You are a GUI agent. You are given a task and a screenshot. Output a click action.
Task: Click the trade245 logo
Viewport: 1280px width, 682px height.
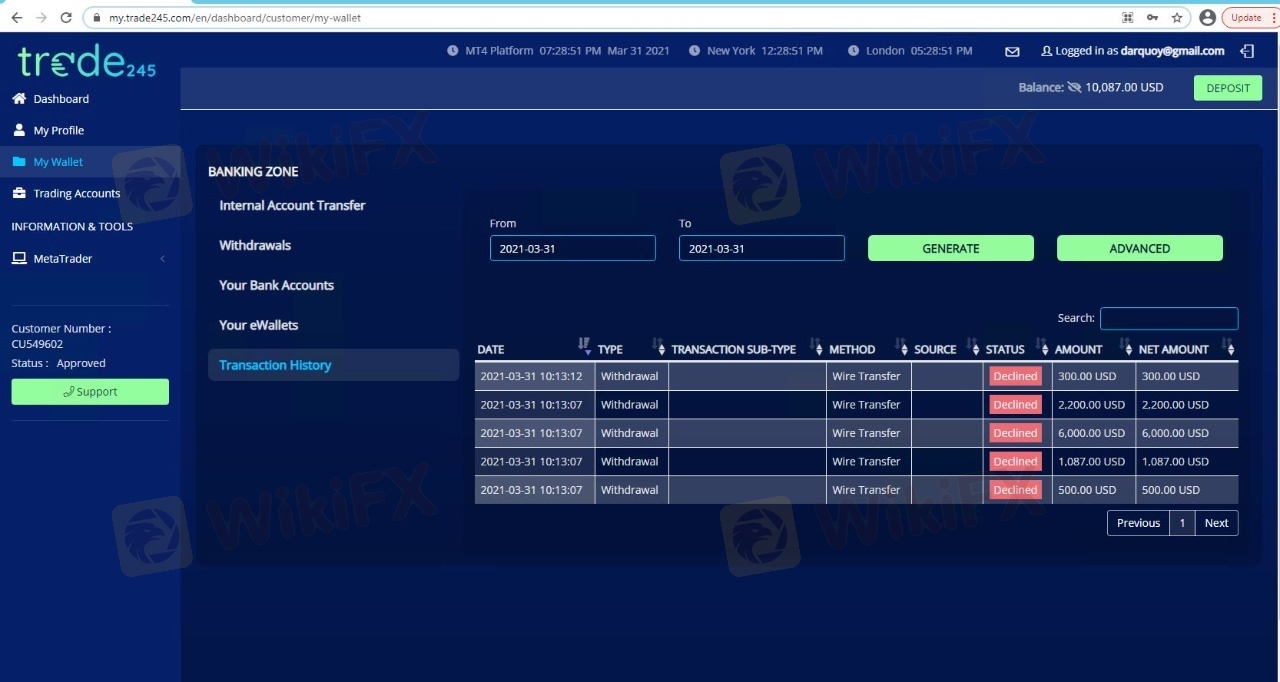(x=86, y=62)
